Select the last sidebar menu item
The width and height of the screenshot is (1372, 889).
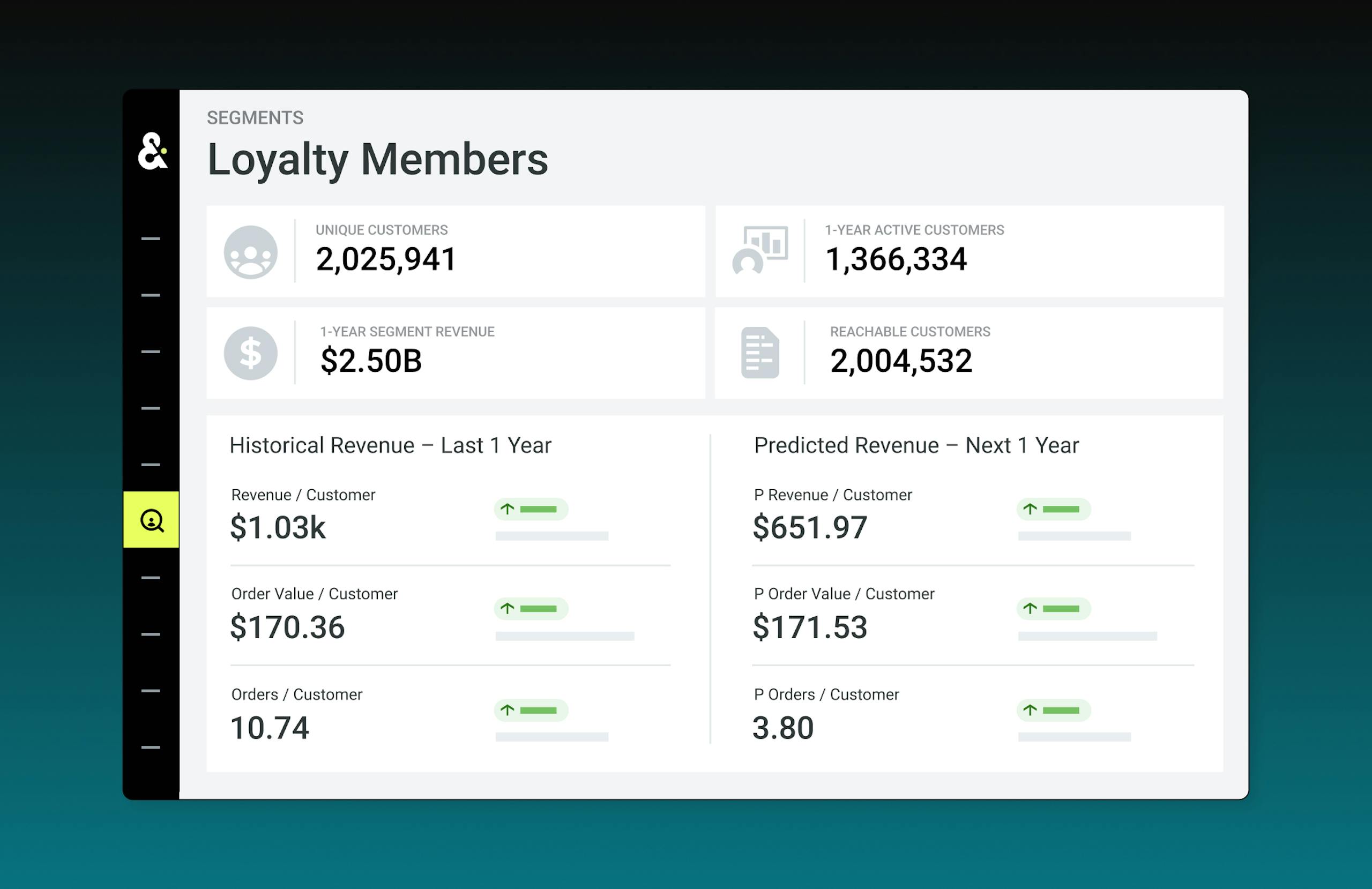coord(151,748)
